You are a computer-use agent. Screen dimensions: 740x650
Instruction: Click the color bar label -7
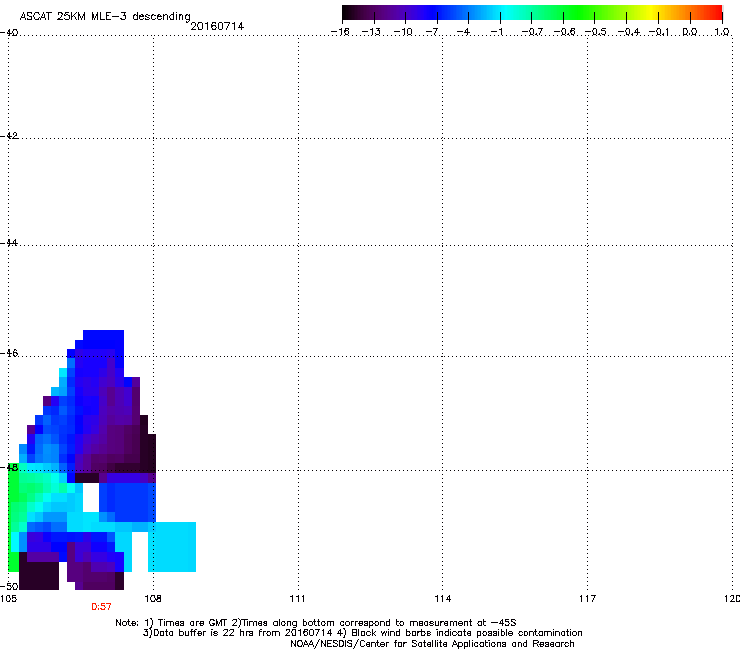point(433,32)
